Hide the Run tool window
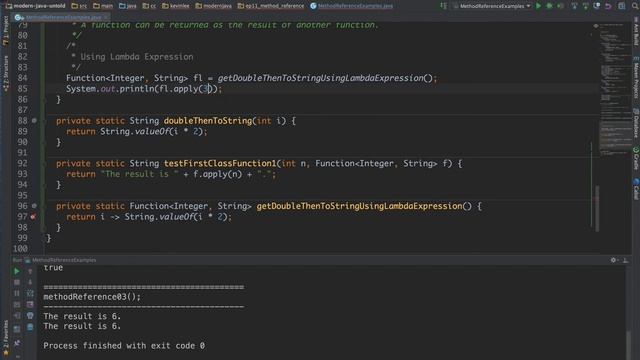 [x=625, y=260]
